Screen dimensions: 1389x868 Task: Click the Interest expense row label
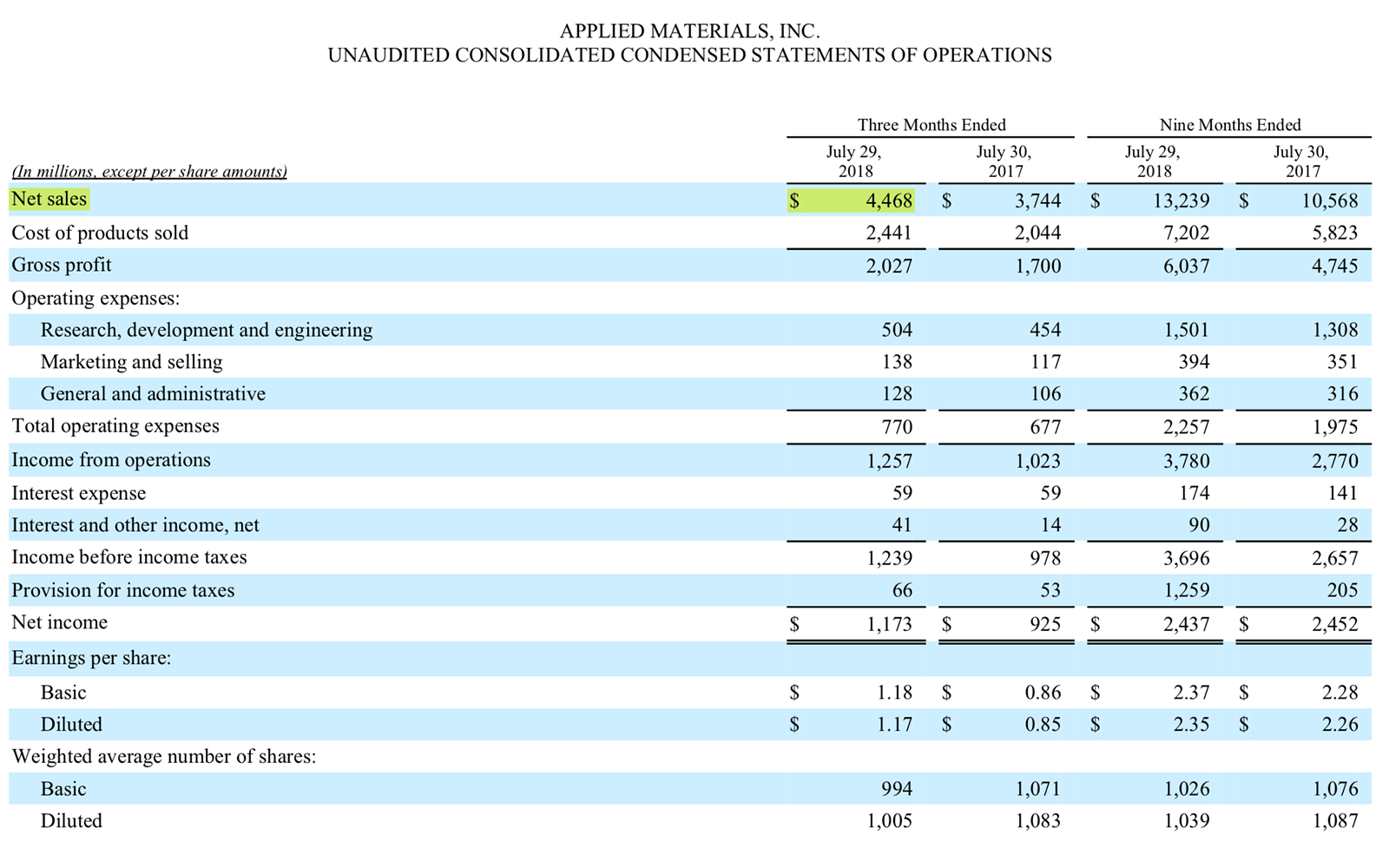pyautogui.click(x=78, y=493)
